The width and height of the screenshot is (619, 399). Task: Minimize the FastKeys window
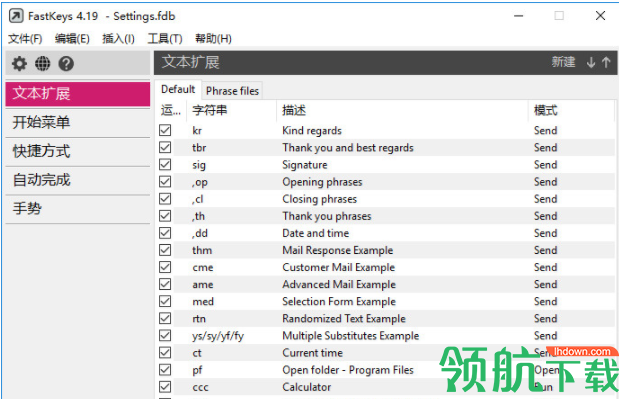pos(518,16)
